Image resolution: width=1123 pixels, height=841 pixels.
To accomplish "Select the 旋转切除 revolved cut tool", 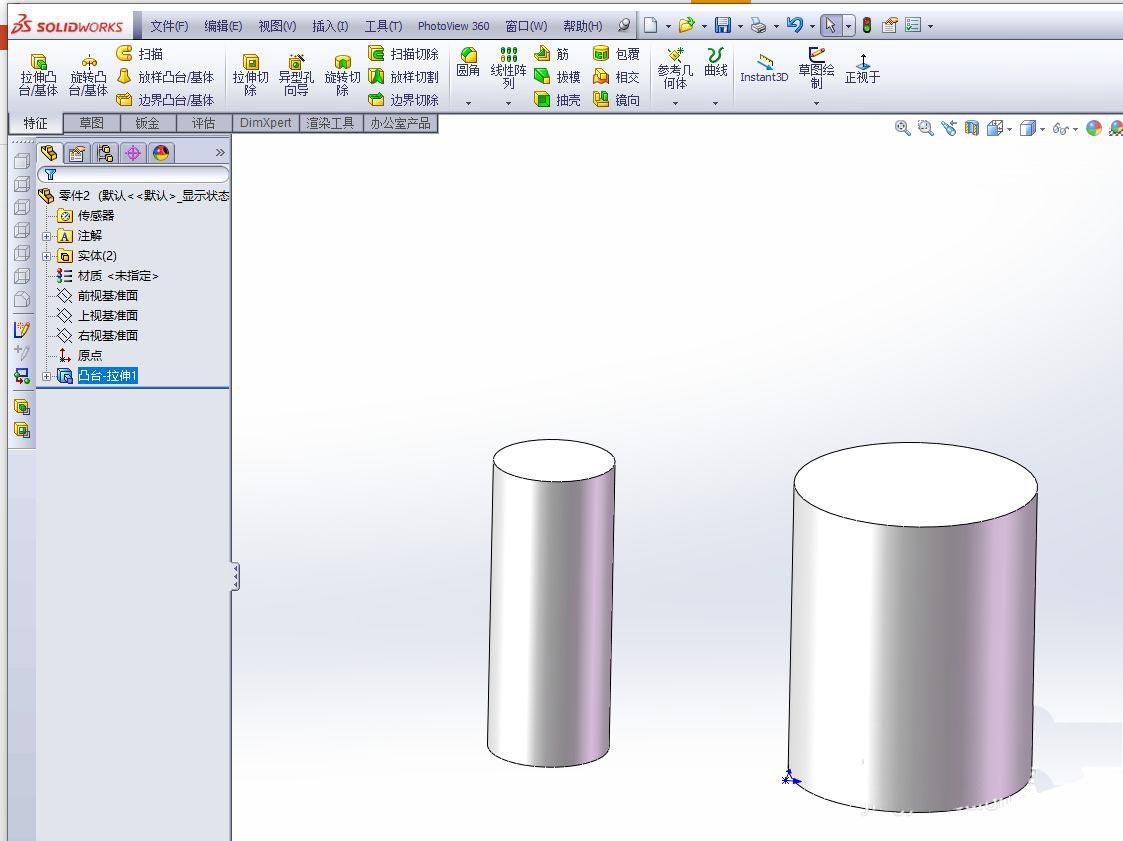I will (342, 75).
